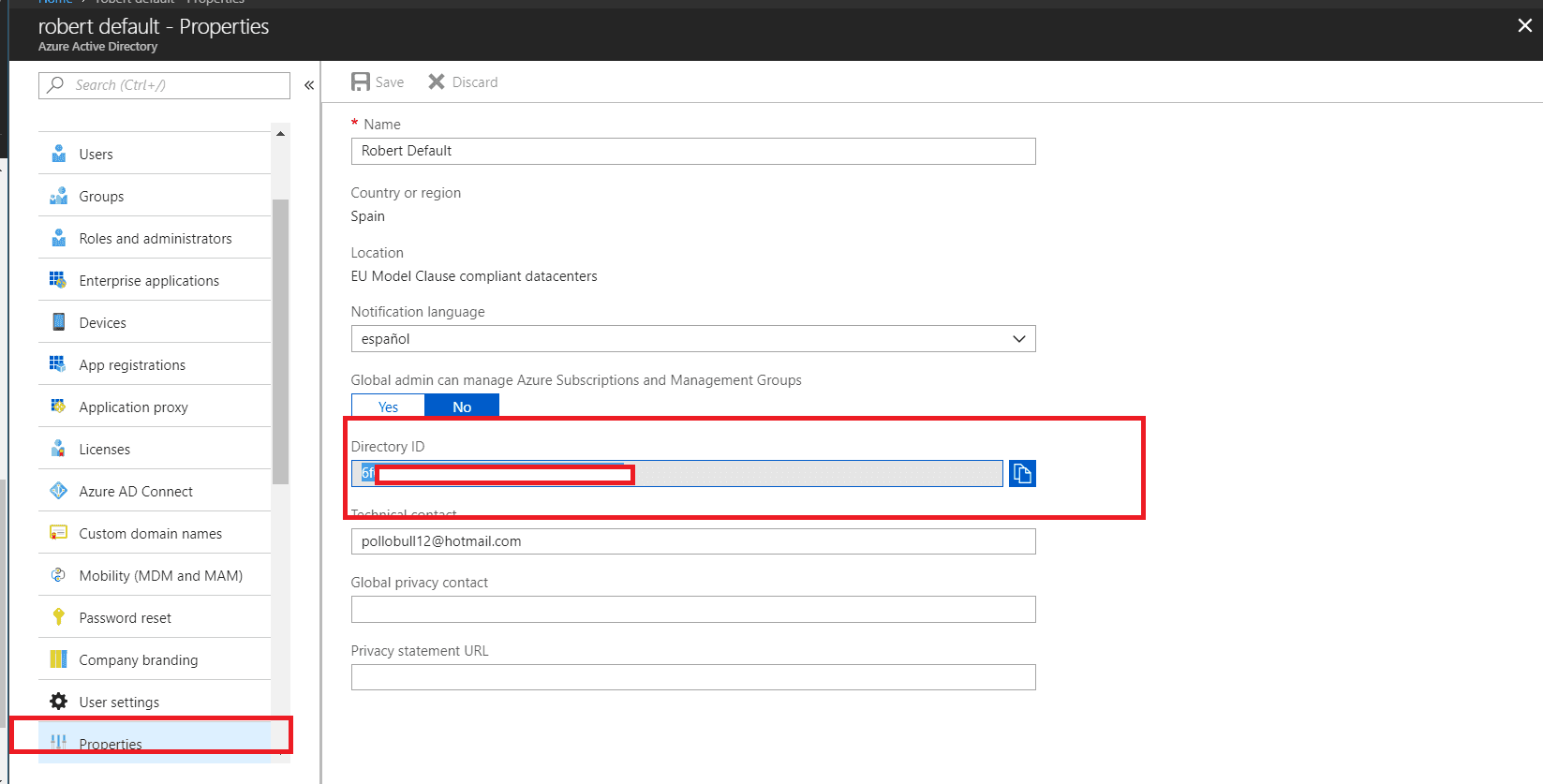1543x784 pixels.
Task: Click the App registrations icon
Action: point(58,364)
